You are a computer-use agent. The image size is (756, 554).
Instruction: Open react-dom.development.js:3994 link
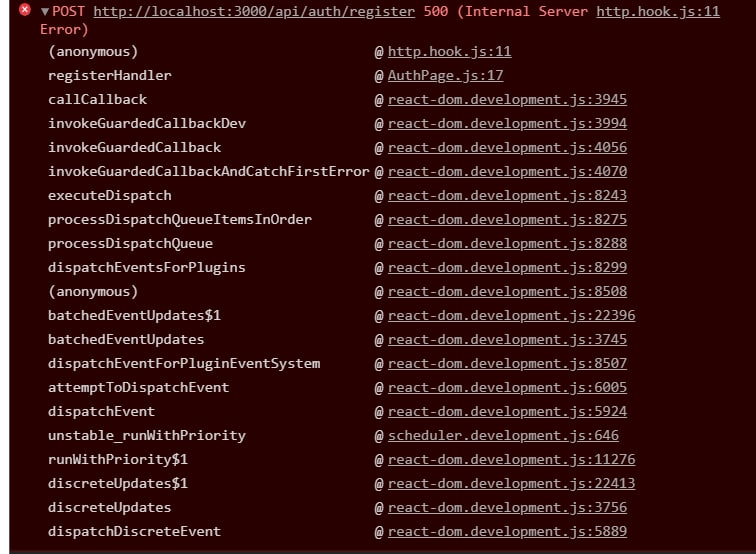[x=507, y=123]
